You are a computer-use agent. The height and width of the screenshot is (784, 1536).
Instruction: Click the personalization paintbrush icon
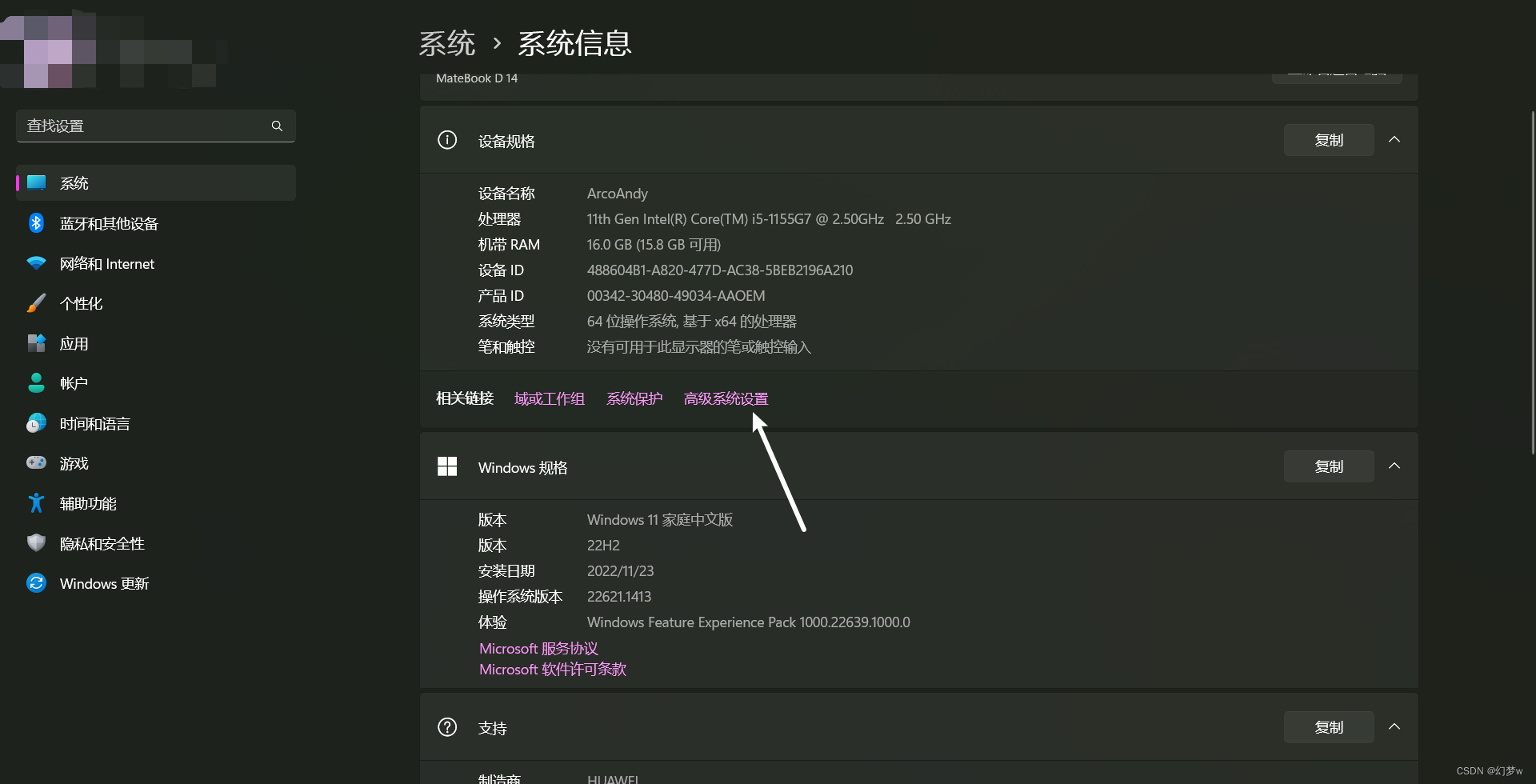point(36,303)
